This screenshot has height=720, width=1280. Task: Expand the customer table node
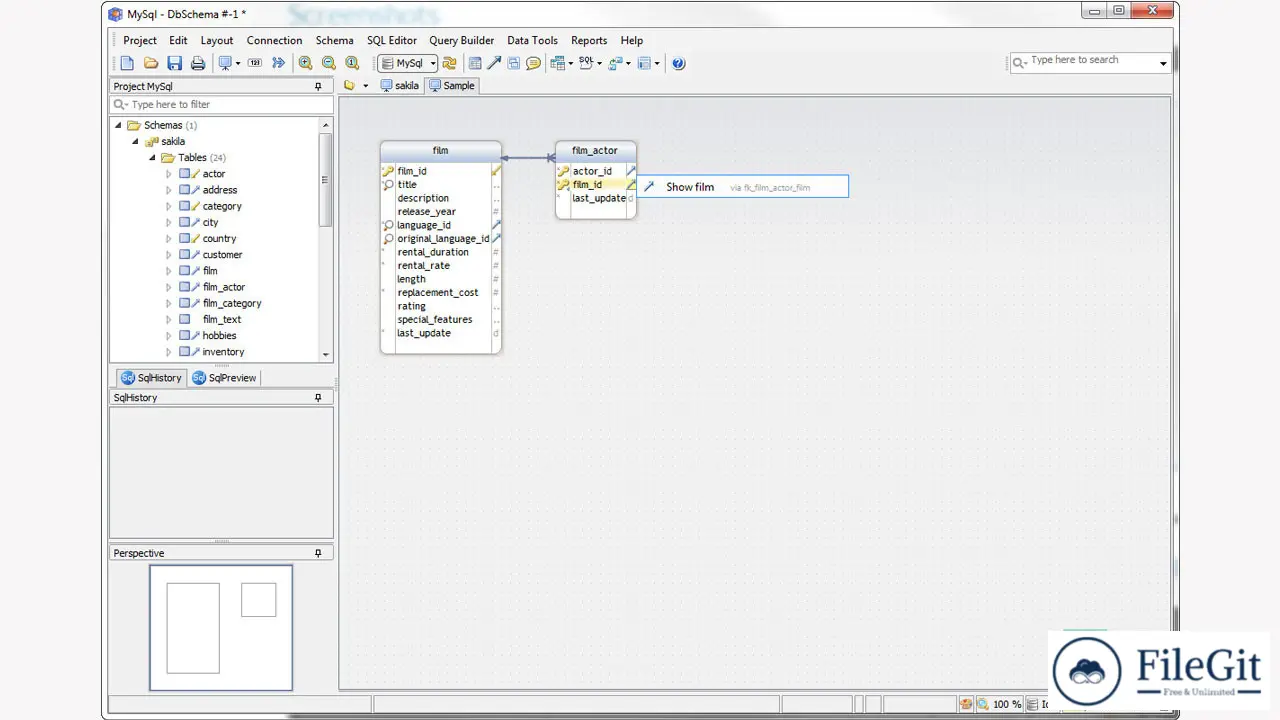[x=169, y=255]
